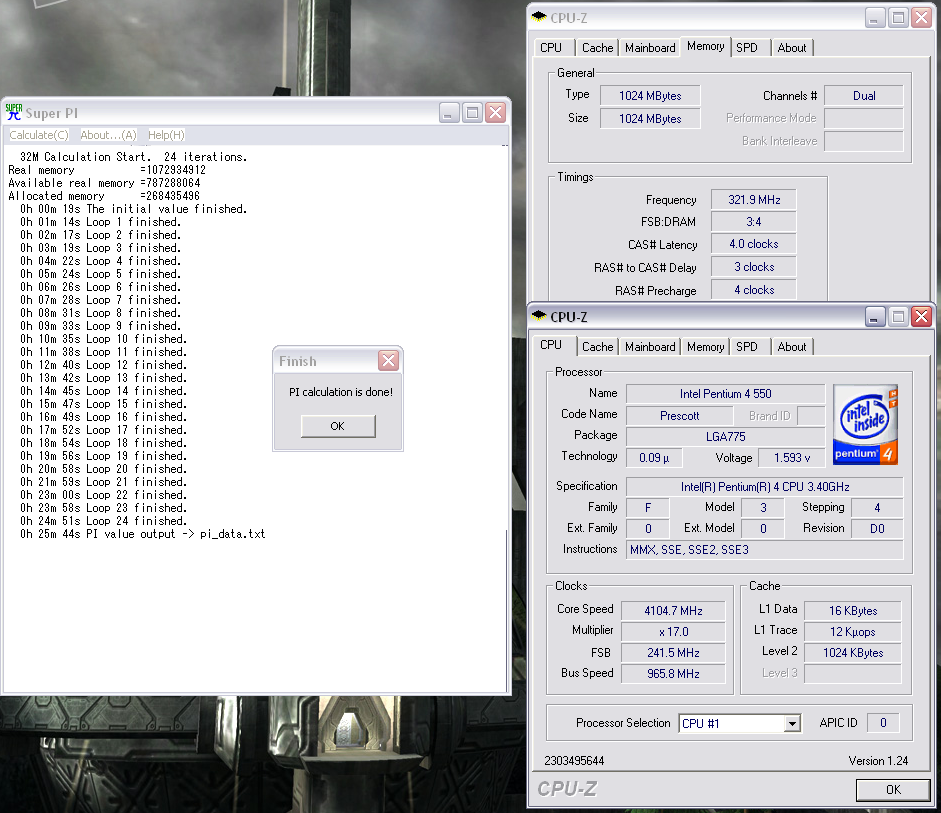Click the Code Name value 'Prescott'

tap(679, 415)
